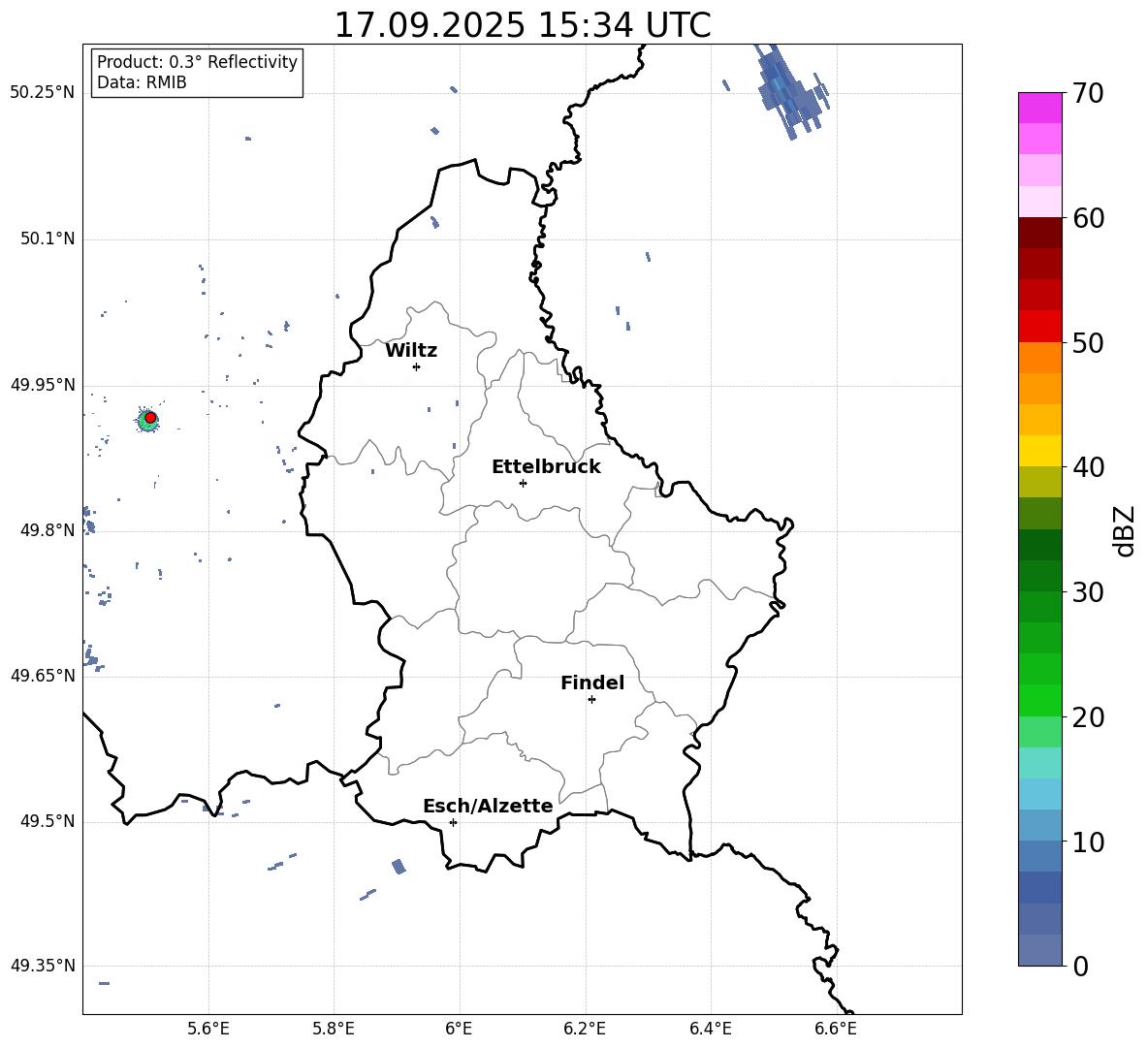Click the Wiltz cross marker
This screenshot has width=1148, height=1048.
(417, 366)
